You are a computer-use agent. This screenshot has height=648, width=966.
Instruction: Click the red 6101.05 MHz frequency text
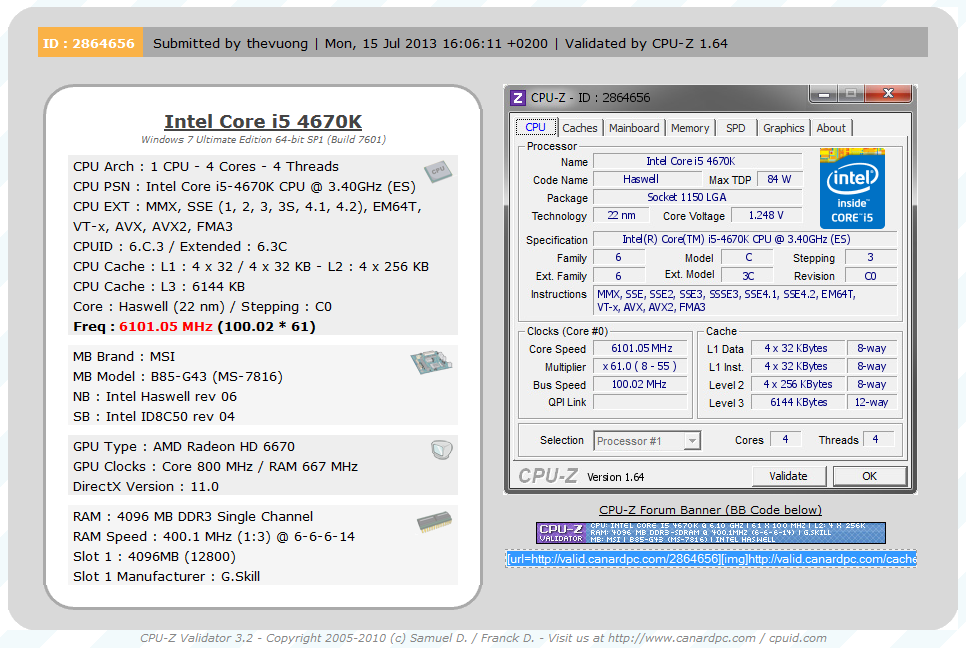pyautogui.click(x=166, y=326)
